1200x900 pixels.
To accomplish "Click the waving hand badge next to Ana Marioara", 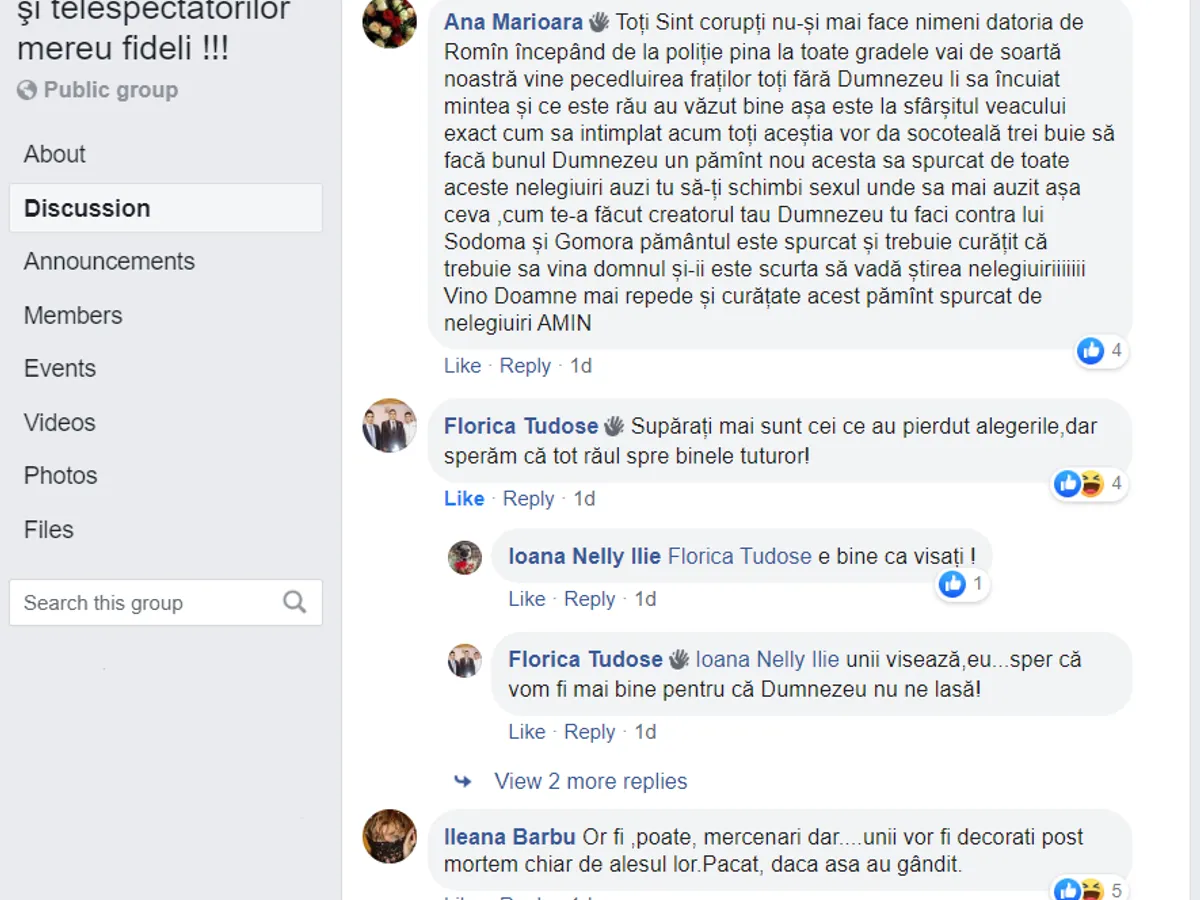I will click(x=598, y=22).
